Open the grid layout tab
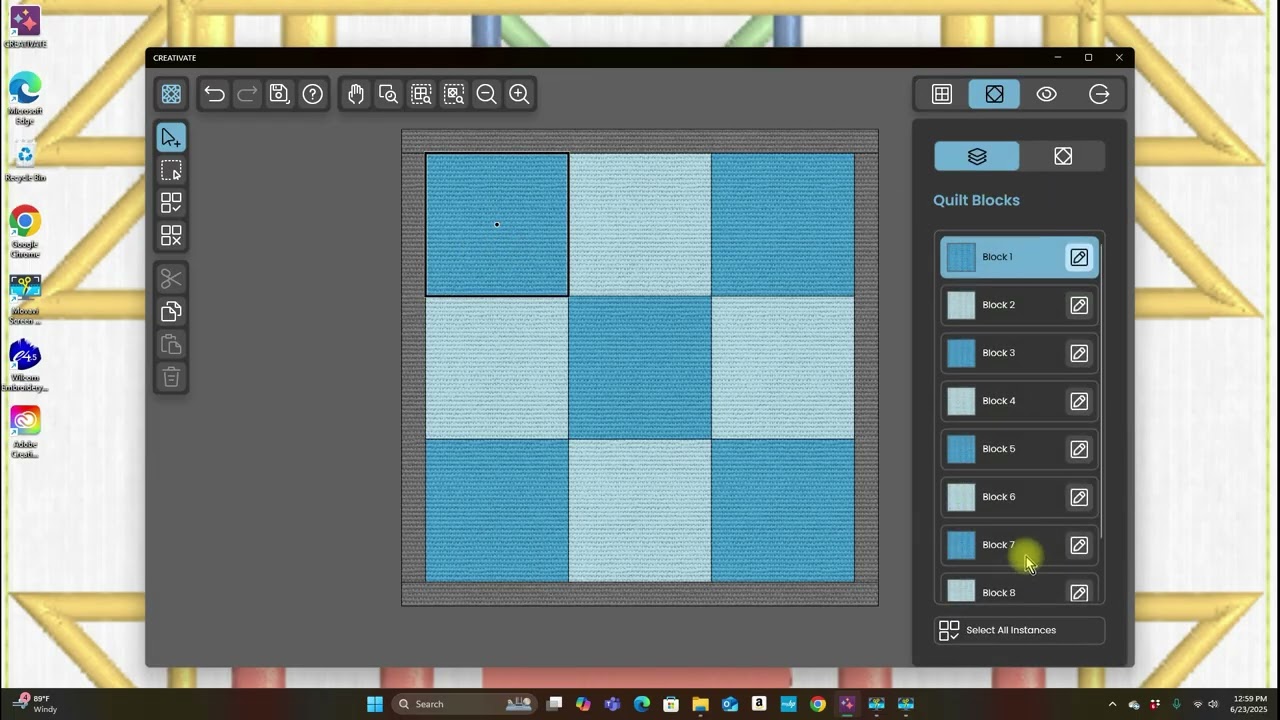 coord(942,94)
